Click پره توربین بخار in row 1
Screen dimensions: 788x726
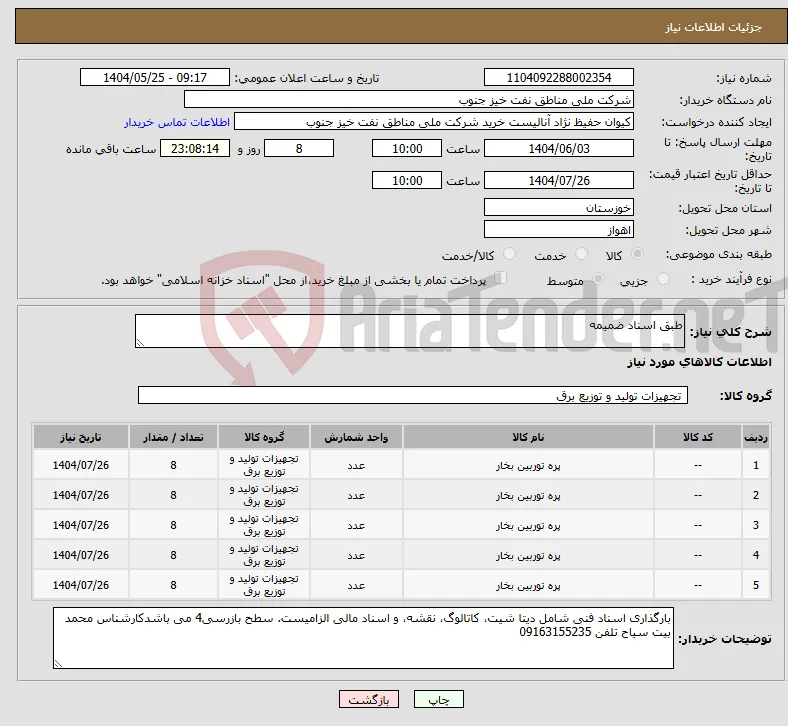(x=528, y=466)
